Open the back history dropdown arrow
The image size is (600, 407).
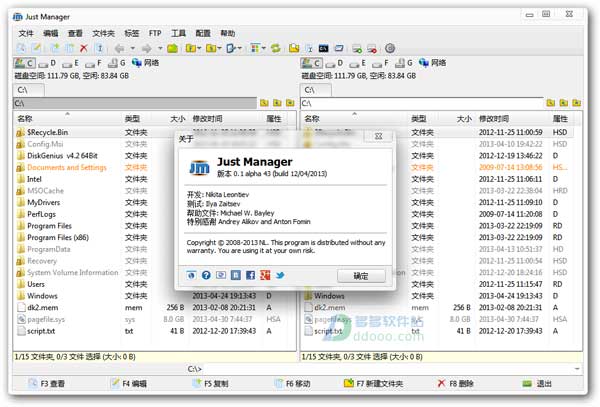click(x=133, y=48)
